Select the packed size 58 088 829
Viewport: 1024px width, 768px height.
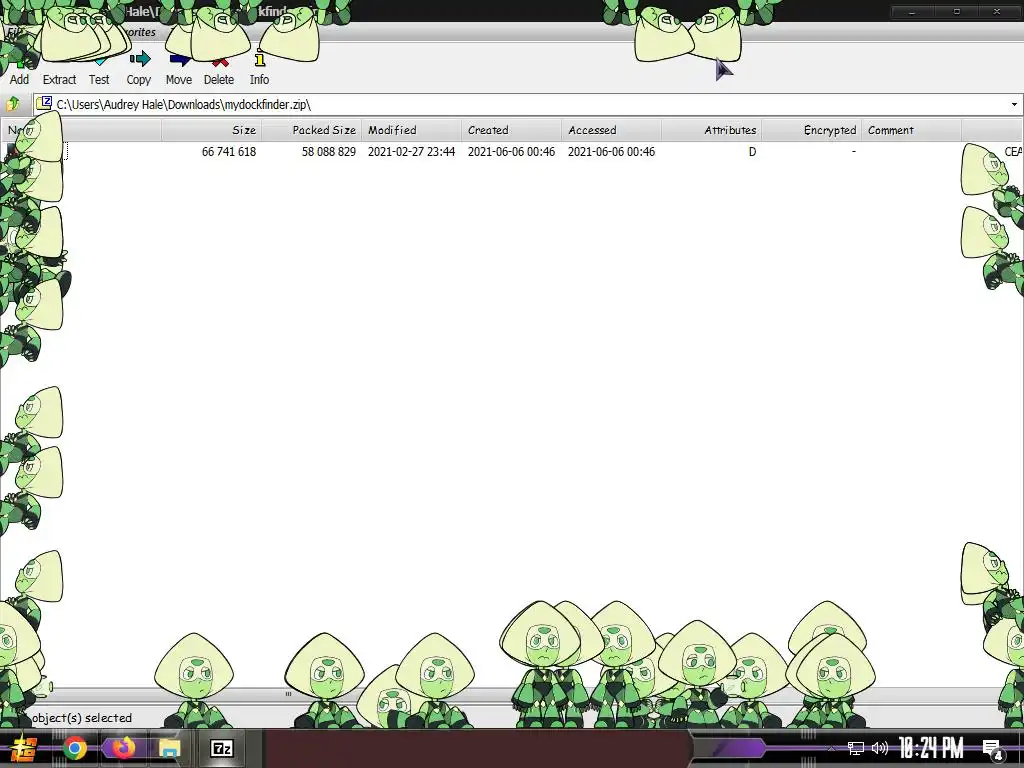tap(328, 152)
